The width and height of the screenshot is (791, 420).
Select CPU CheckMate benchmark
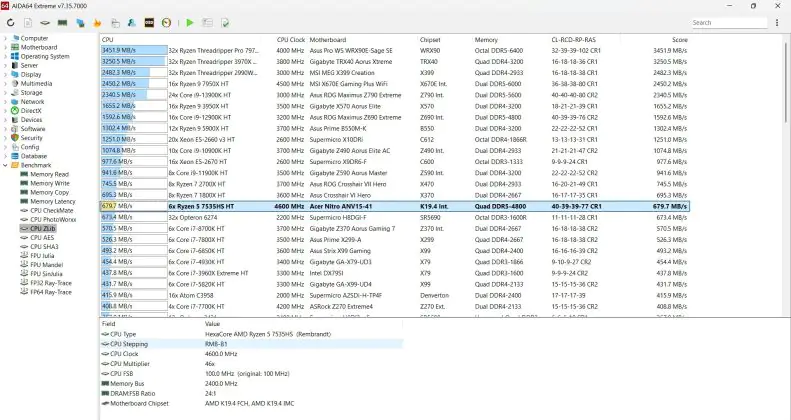52,211
